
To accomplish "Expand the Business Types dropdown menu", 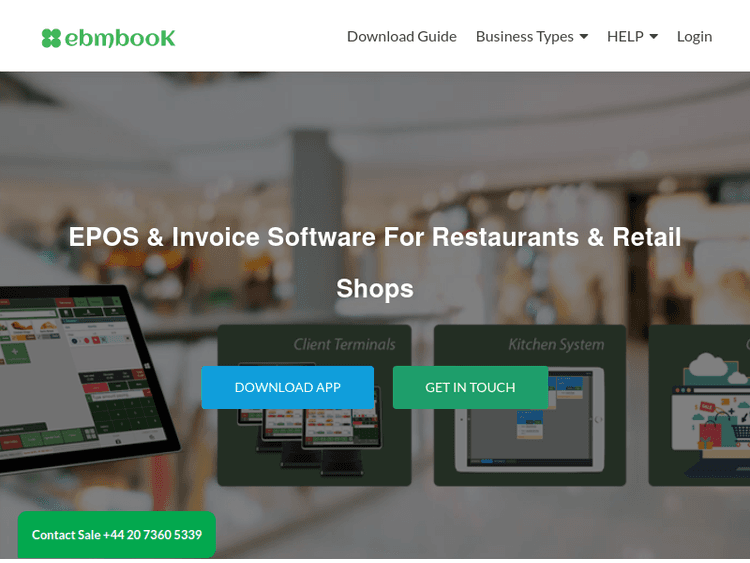I will (531, 37).
